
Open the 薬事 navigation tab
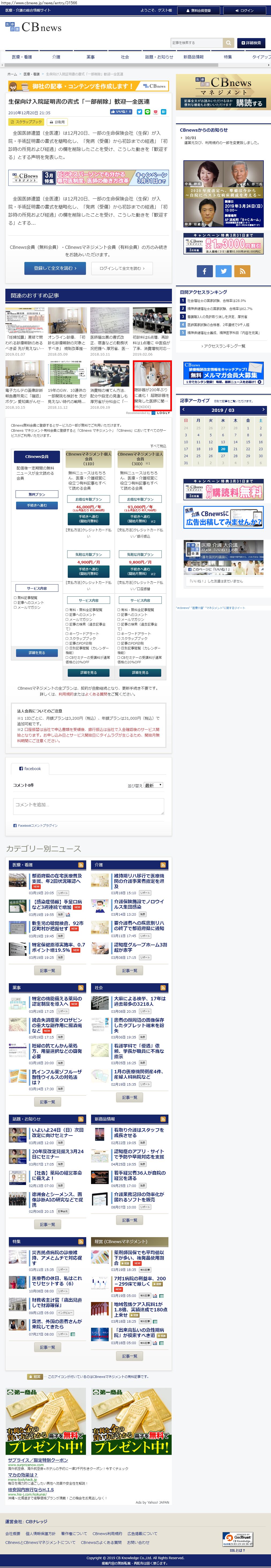[x=91, y=57]
